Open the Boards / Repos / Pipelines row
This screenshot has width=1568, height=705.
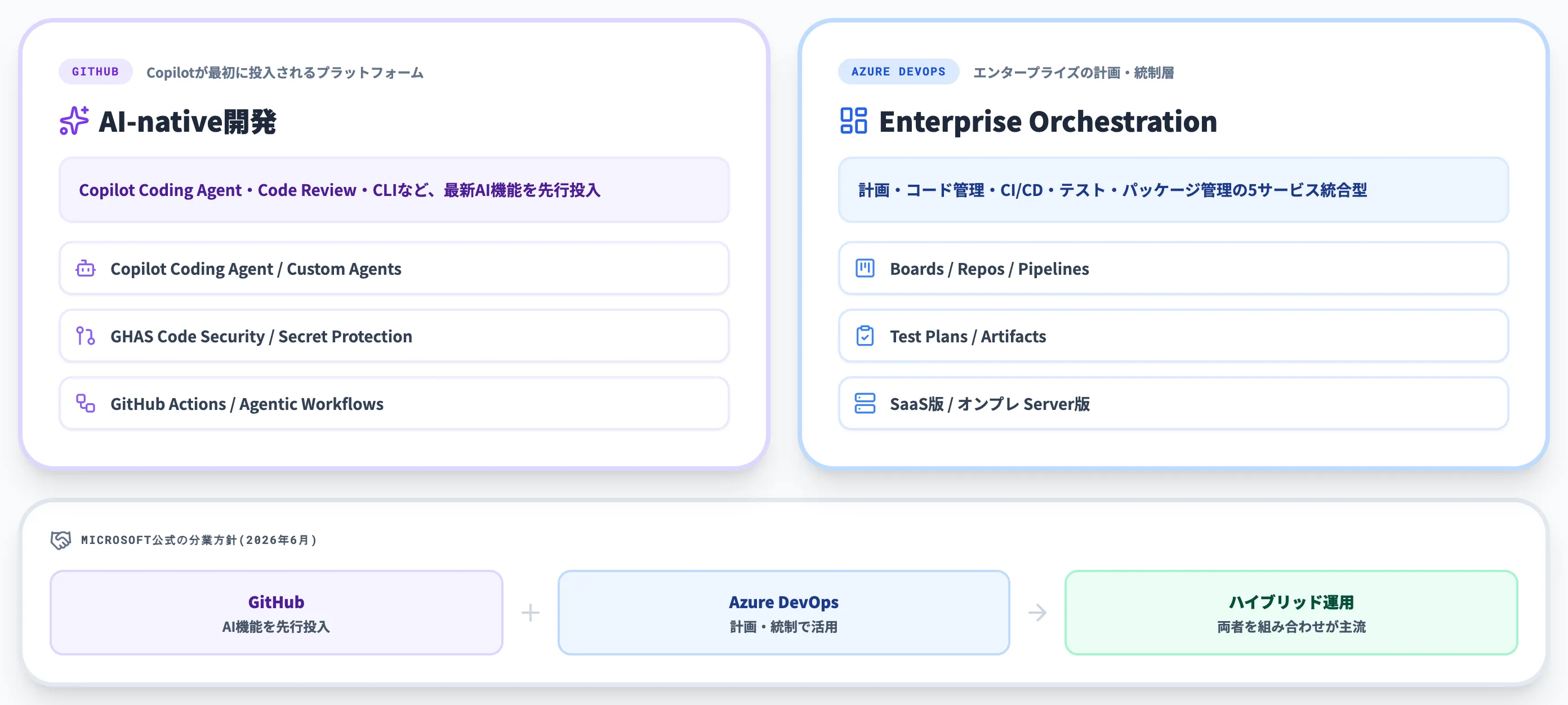[x=1173, y=269]
